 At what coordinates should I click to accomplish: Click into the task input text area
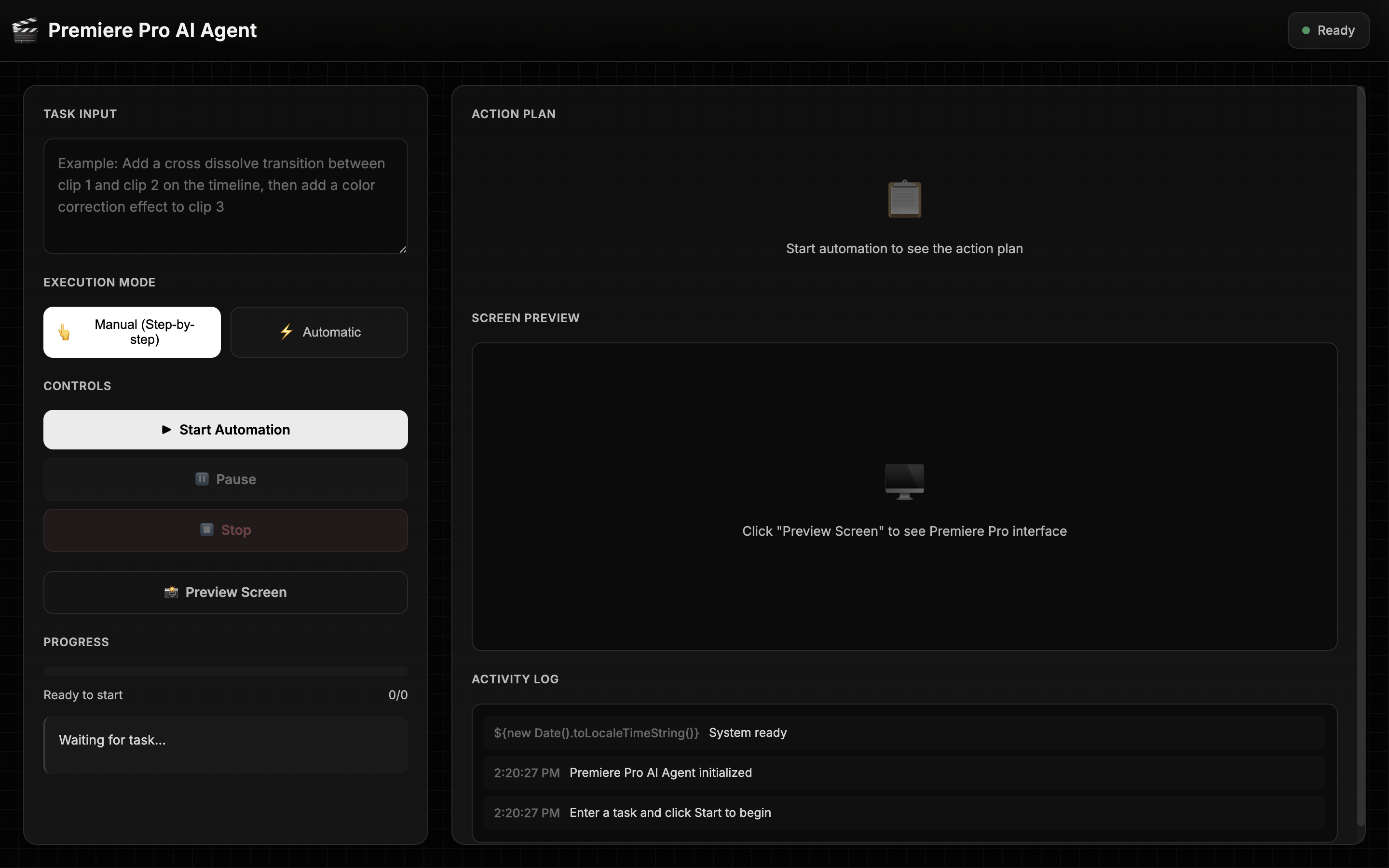(226, 196)
